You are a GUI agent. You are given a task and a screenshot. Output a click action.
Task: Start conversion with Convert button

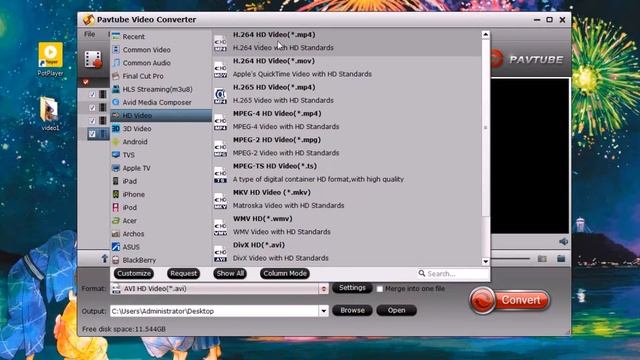point(510,300)
